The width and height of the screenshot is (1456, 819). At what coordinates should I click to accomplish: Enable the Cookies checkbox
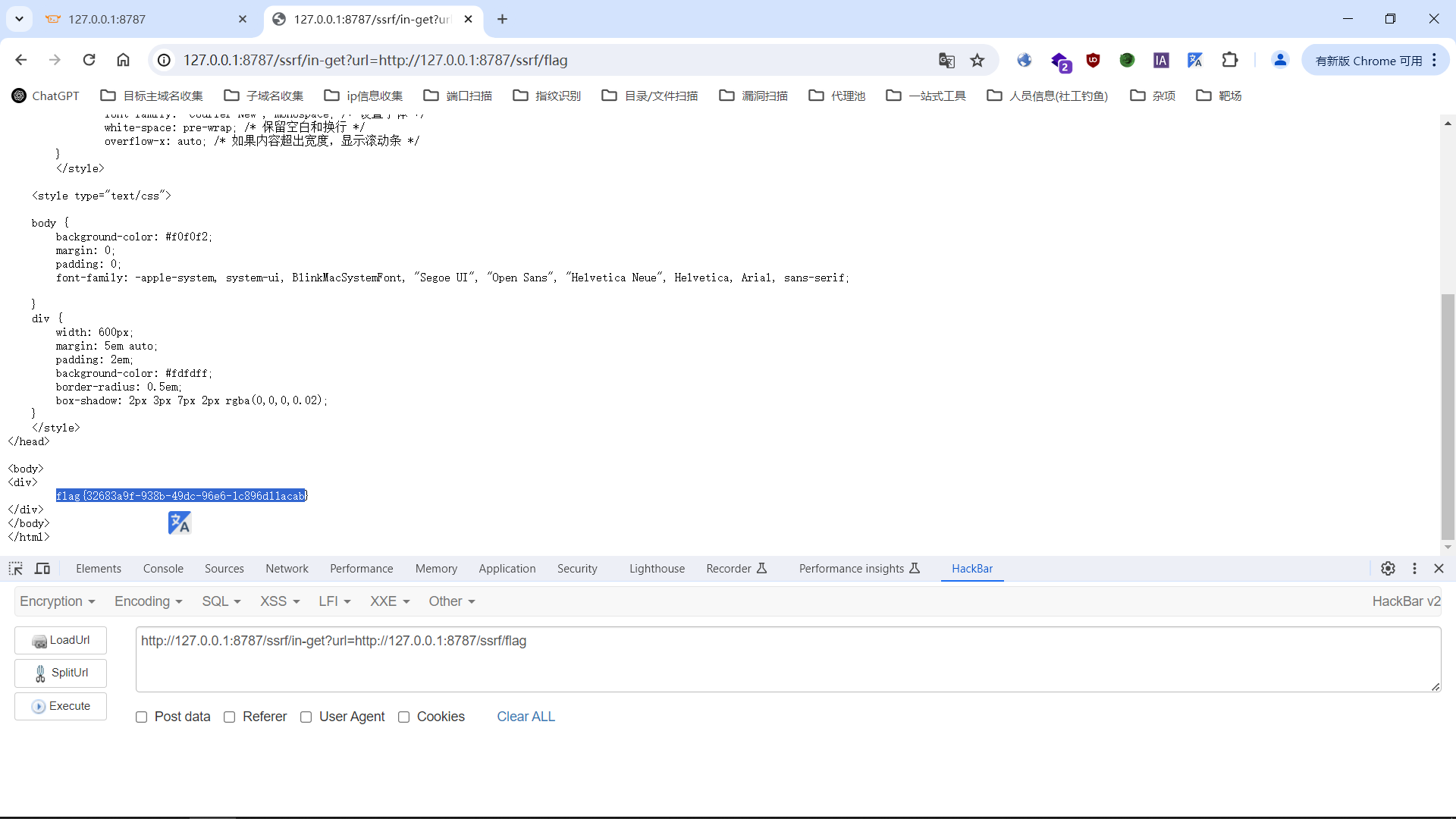click(404, 717)
